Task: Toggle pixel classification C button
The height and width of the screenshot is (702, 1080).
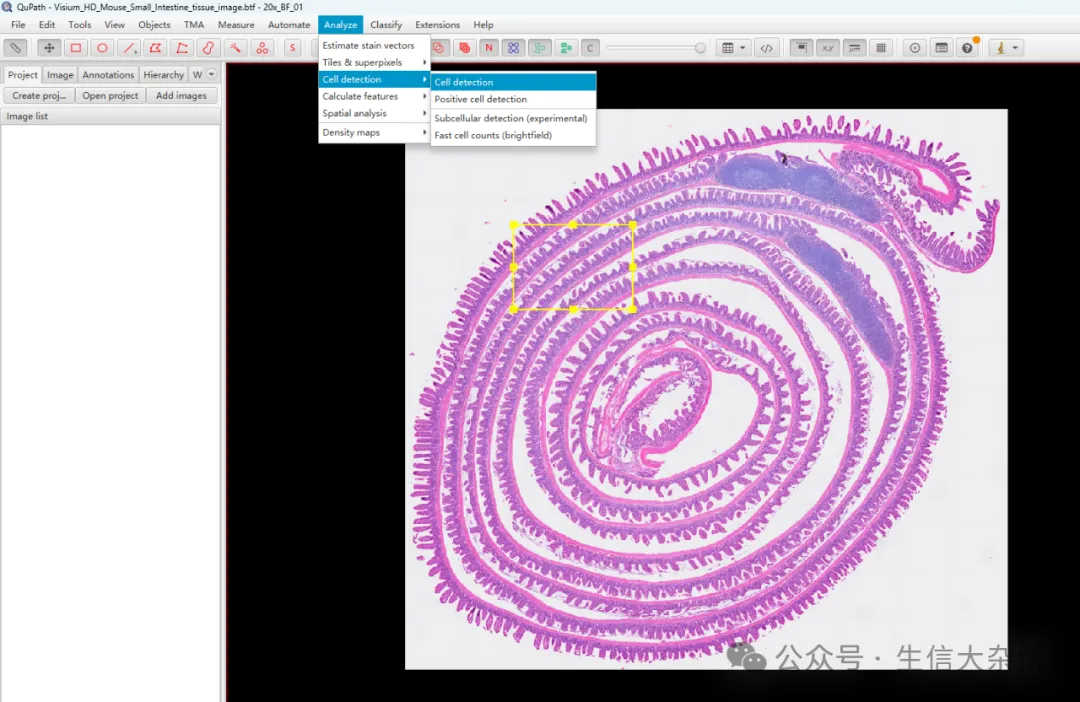Action: 590,48
